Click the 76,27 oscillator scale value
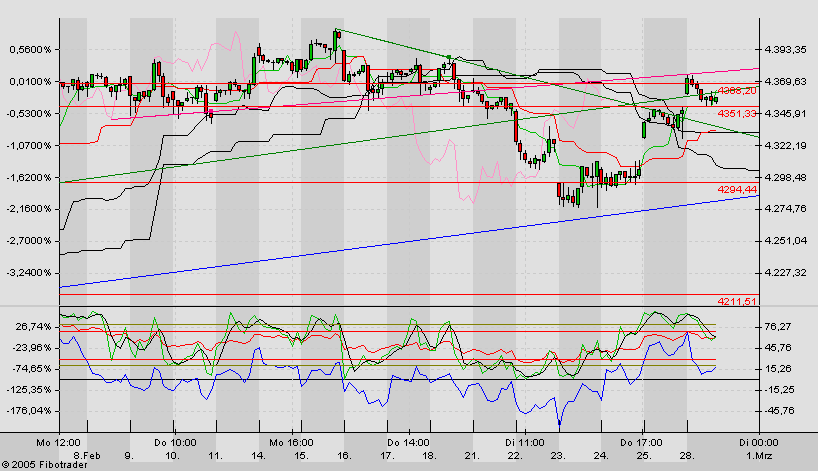The width and height of the screenshot is (818, 471). [x=777, y=327]
